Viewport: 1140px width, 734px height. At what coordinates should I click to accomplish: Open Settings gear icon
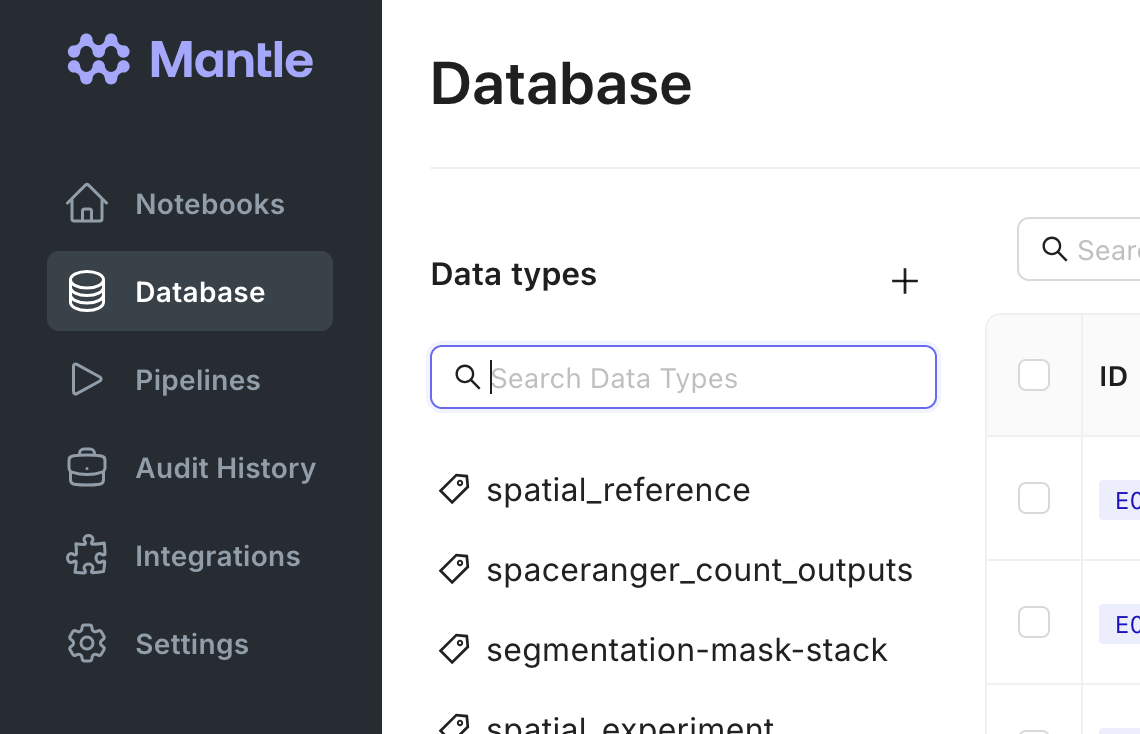point(87,643)
